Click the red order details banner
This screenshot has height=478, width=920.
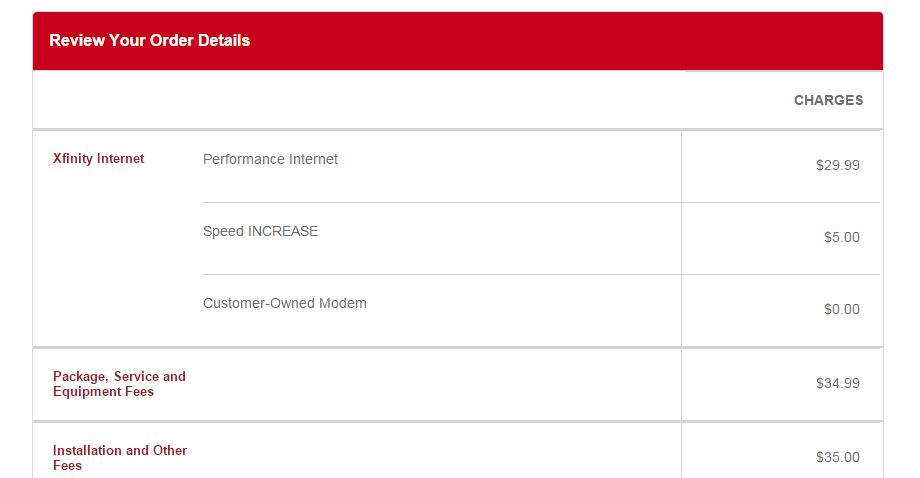pos(458,40)
